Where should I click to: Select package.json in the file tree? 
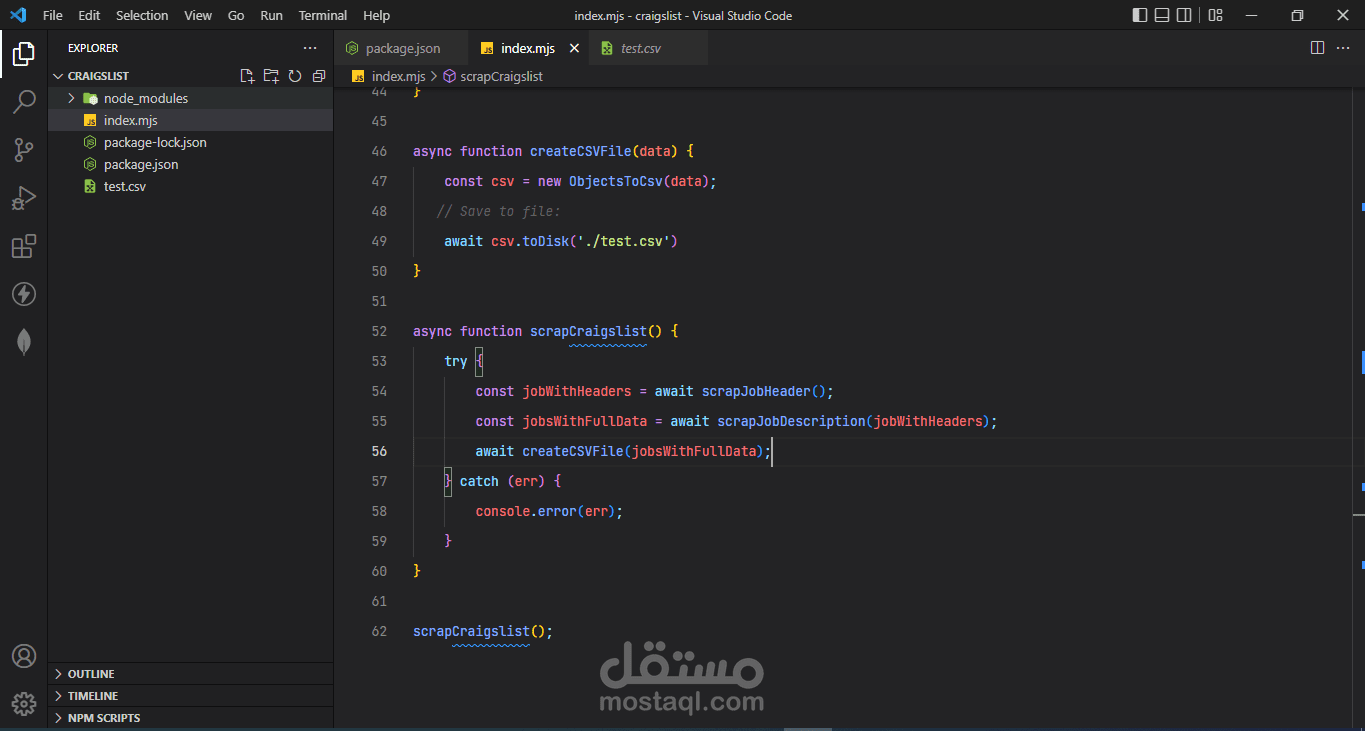(x=190, y=164)
